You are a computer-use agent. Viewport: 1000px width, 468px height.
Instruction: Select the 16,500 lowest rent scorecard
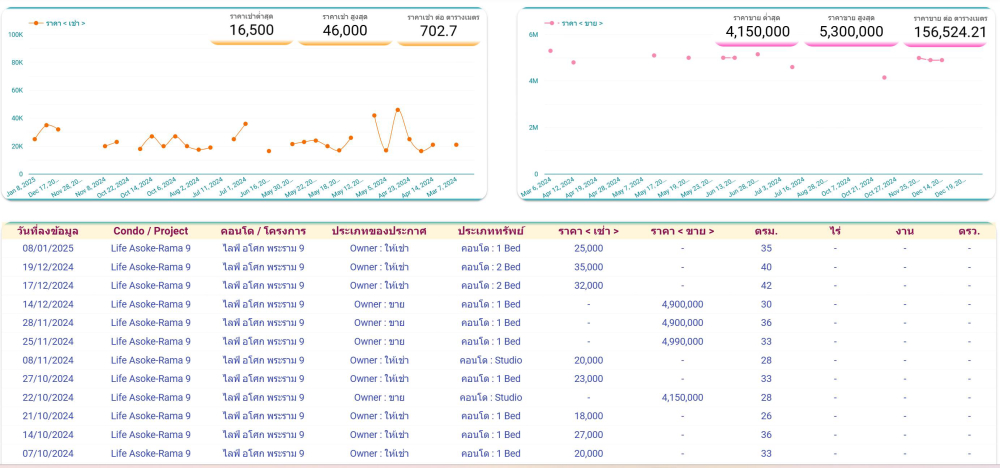251,30
